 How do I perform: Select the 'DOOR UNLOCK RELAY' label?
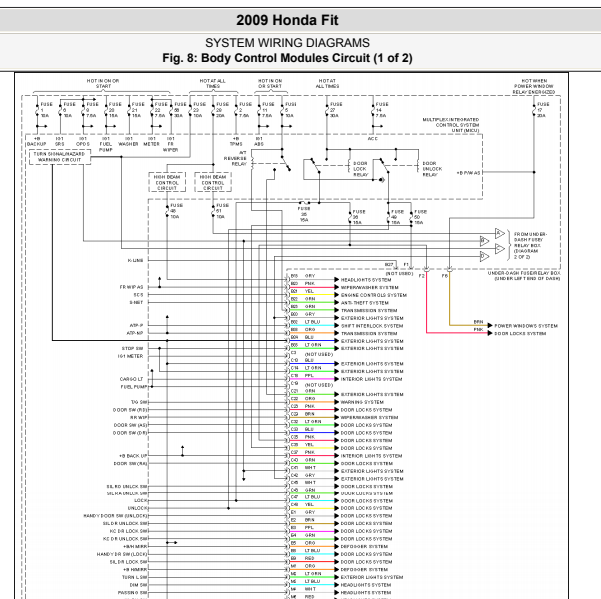(x=432, y=169)
